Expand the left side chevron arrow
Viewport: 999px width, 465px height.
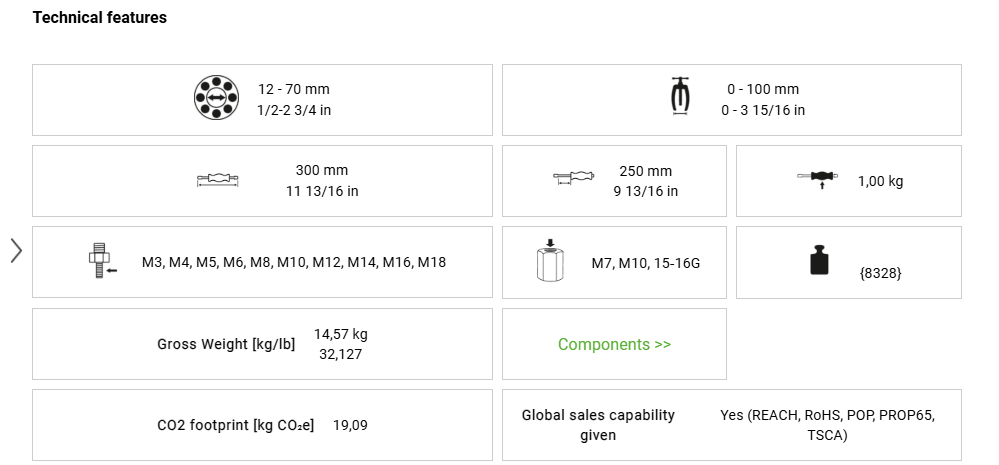point(16,250)
